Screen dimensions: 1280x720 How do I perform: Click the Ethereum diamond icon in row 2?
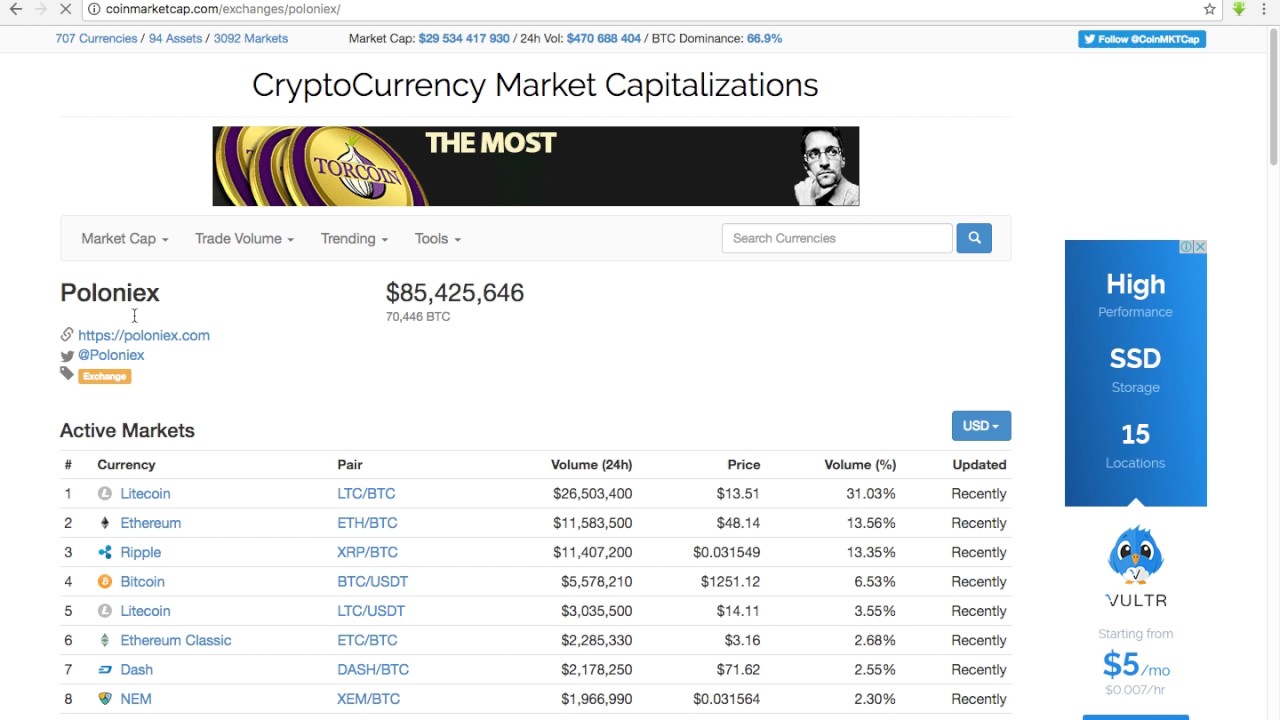coord(105,523)
